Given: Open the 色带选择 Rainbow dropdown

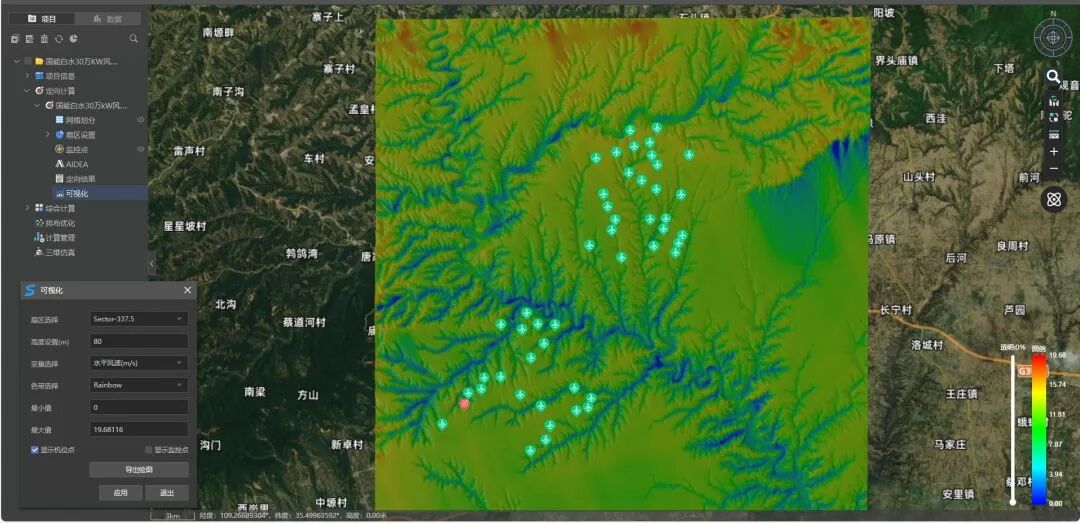Looking at the screenshot, I should click(138, 385).
